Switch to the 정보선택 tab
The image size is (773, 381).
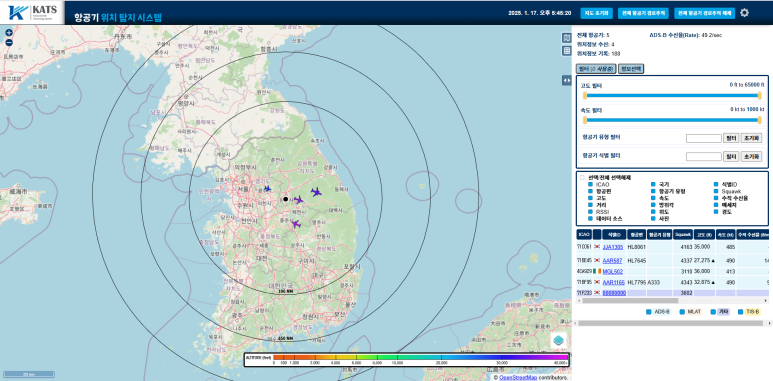tap(631, 69)
